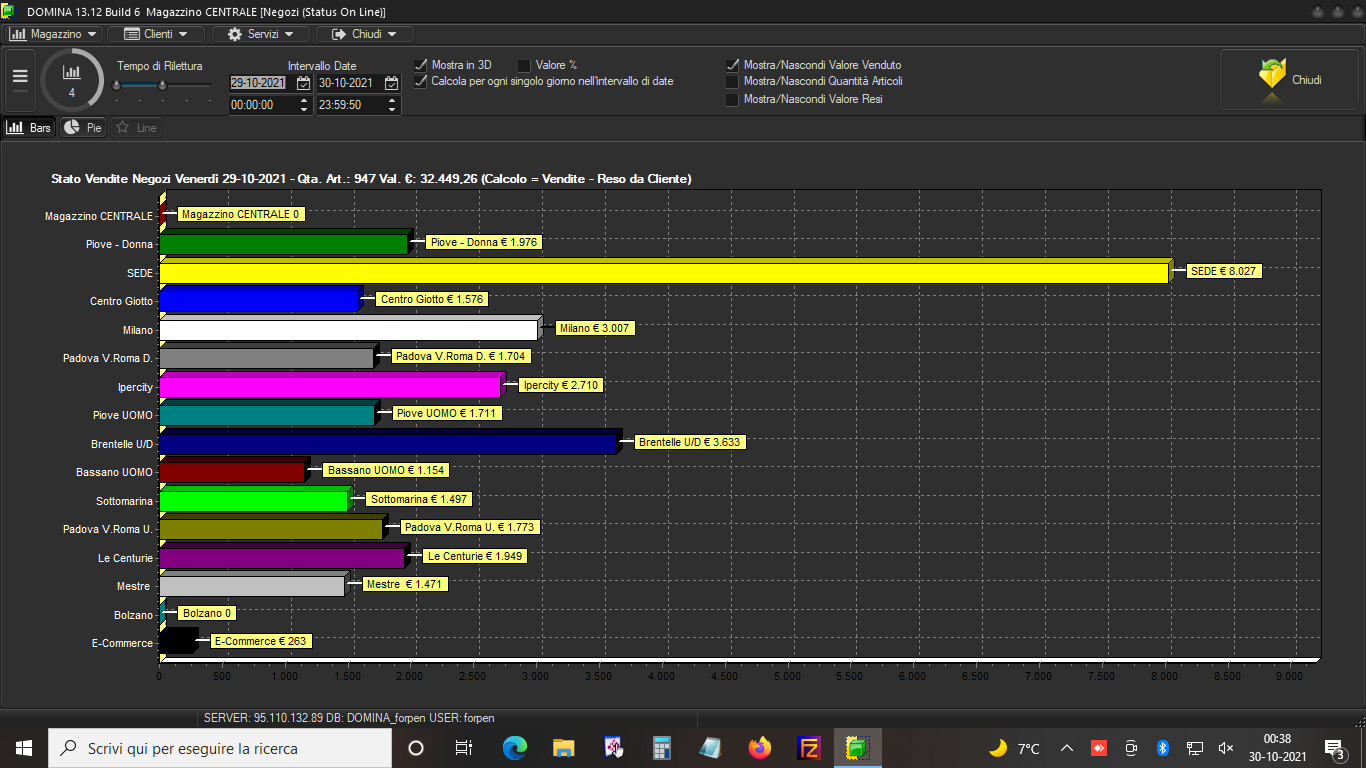Click the red AnyDesk tray icon
The height and width of the screenshot is (768, 1366).
pos(1099,748)
